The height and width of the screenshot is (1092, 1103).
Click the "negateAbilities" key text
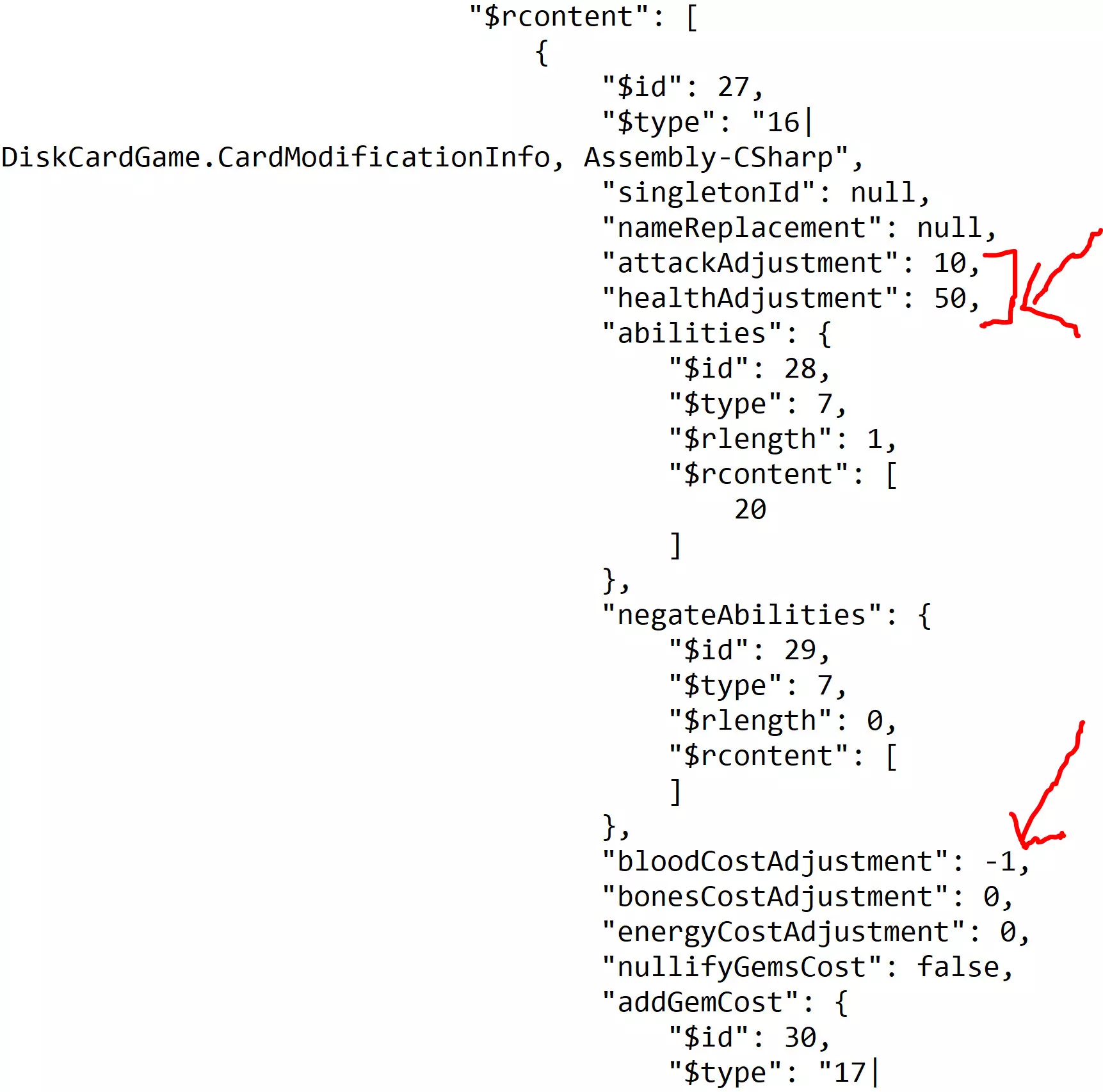[742, 615]
